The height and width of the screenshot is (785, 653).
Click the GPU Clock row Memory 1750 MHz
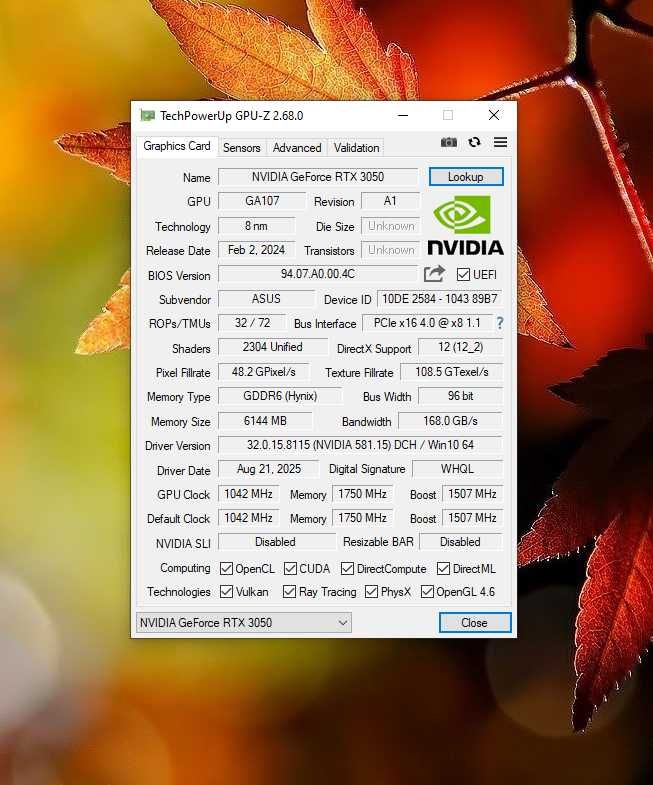pos(363,494)
